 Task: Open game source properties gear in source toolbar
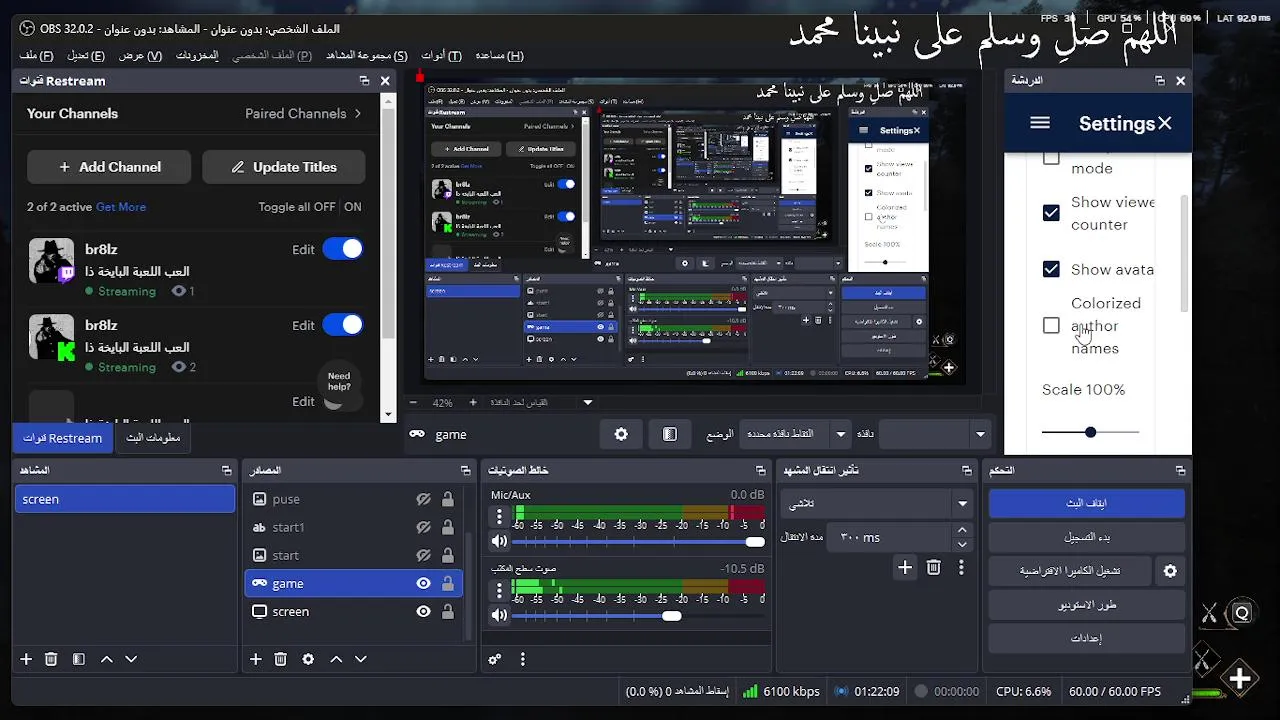(x=621, y=434)
